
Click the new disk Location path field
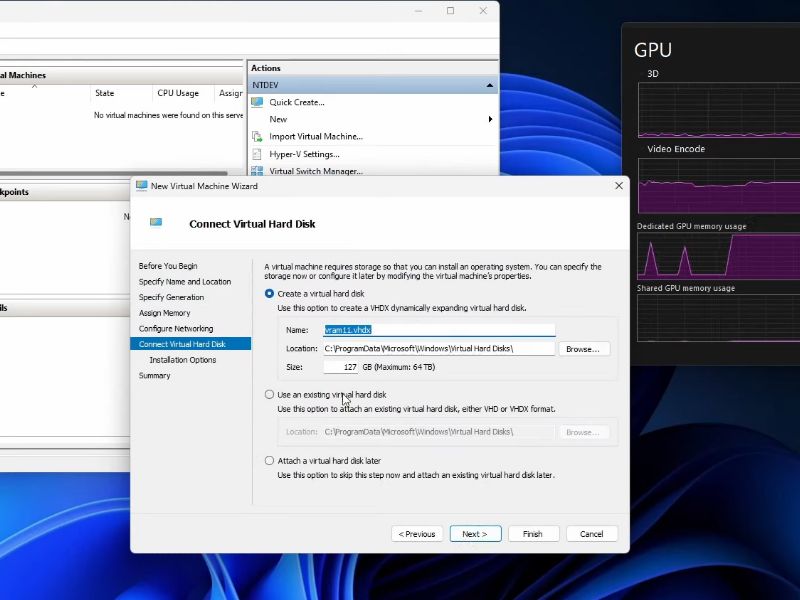click(x=439, y=348)
